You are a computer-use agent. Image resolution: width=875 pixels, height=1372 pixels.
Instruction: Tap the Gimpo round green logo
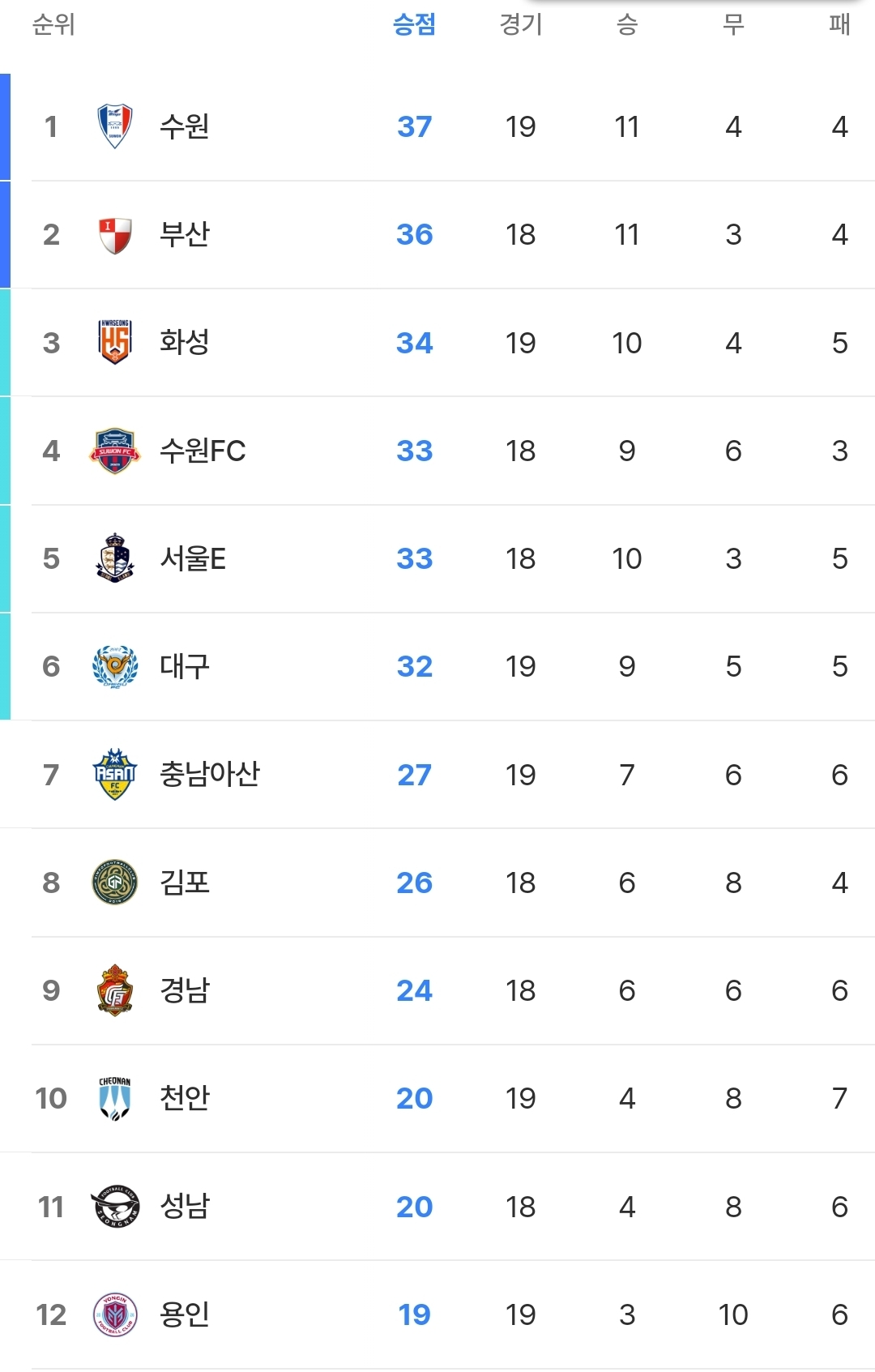[115, 883]
